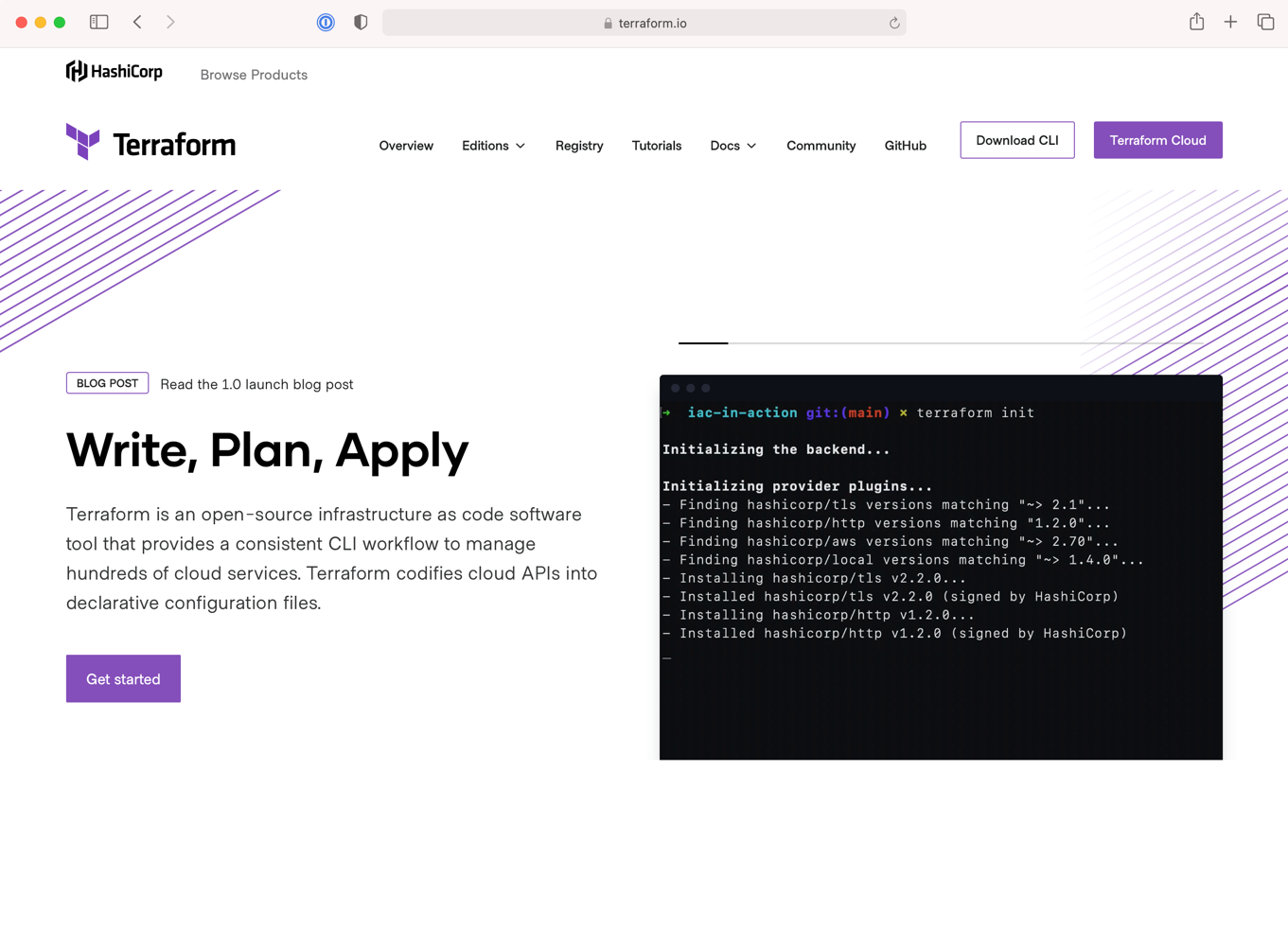This screenshot has width=1288, height=946.
Task: Select the first carousel progress segment
Action: [x=703, y=343]
